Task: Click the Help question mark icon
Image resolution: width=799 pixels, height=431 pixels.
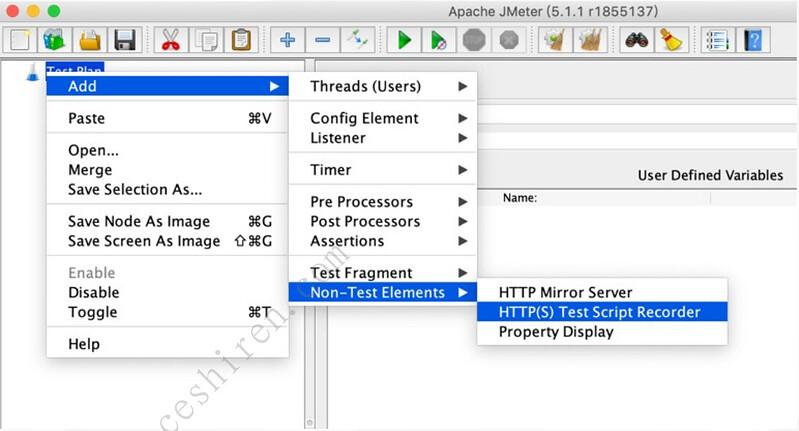Action: (x=754, y=40)
